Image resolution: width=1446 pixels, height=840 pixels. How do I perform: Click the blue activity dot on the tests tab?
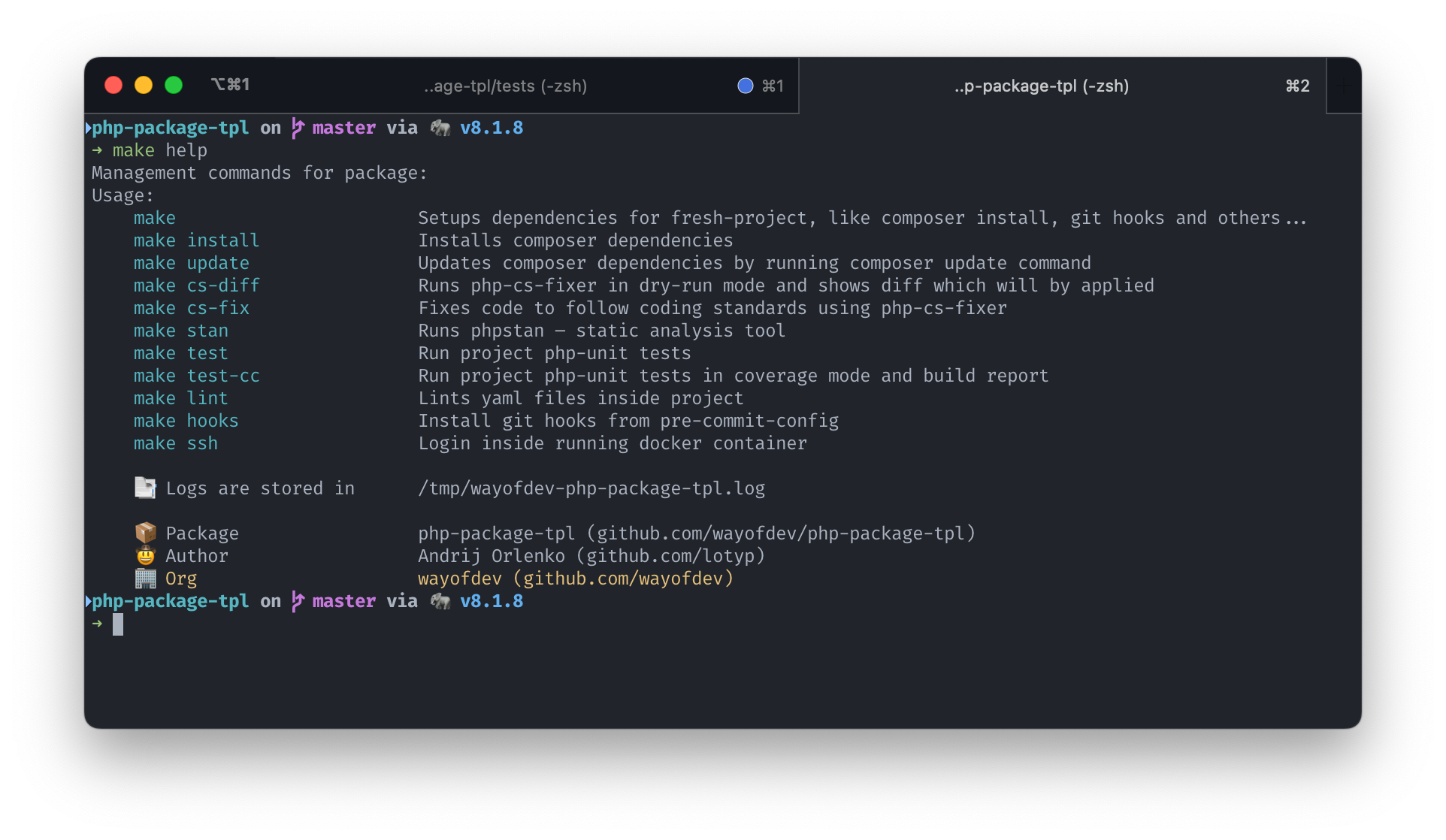745,86
